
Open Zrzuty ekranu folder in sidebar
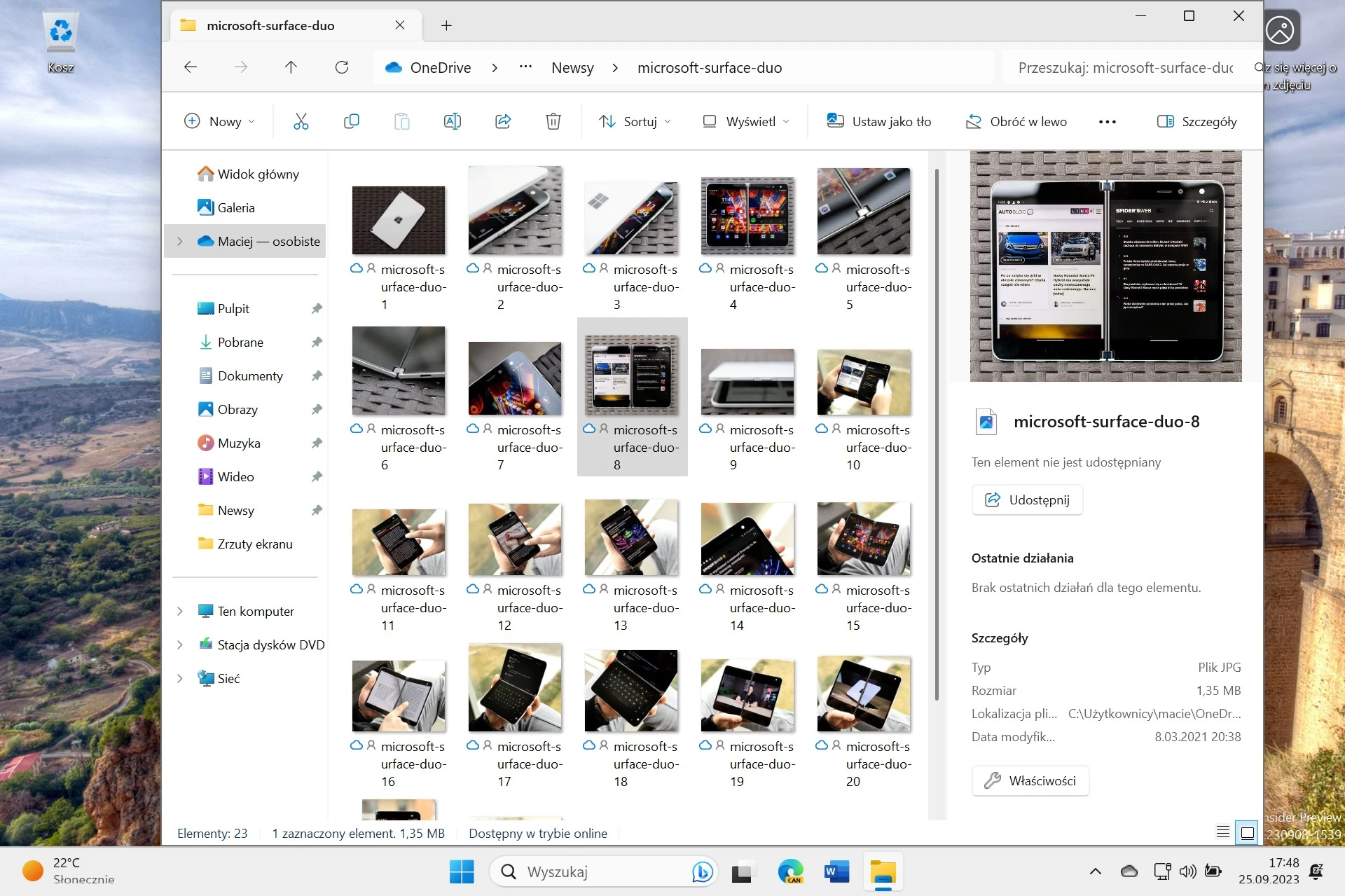pyautogui.click(x=245, y=544)
